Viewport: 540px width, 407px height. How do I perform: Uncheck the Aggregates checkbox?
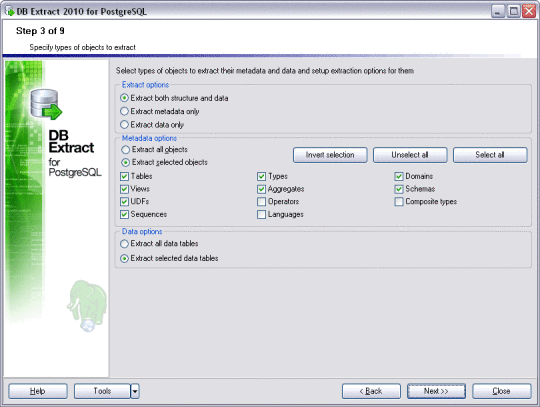coord(261,189)
